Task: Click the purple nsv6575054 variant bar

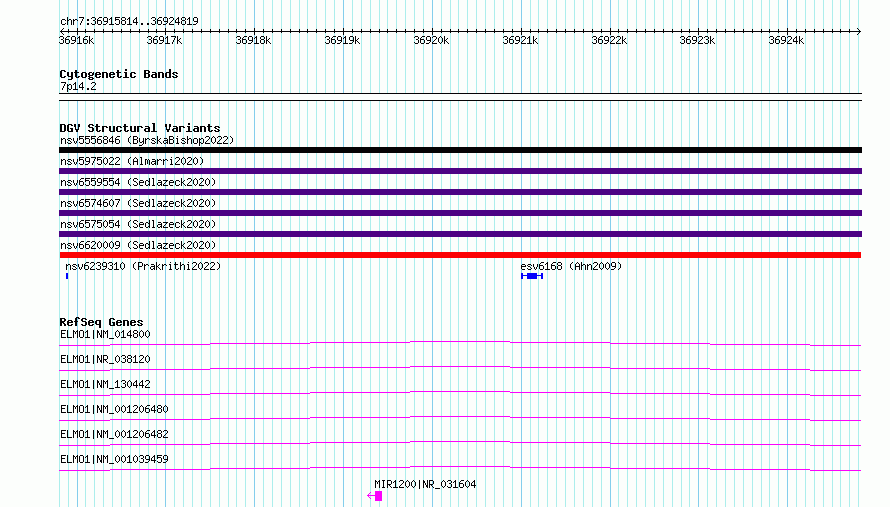Action: pyautogui.click(x=460, y=234)
